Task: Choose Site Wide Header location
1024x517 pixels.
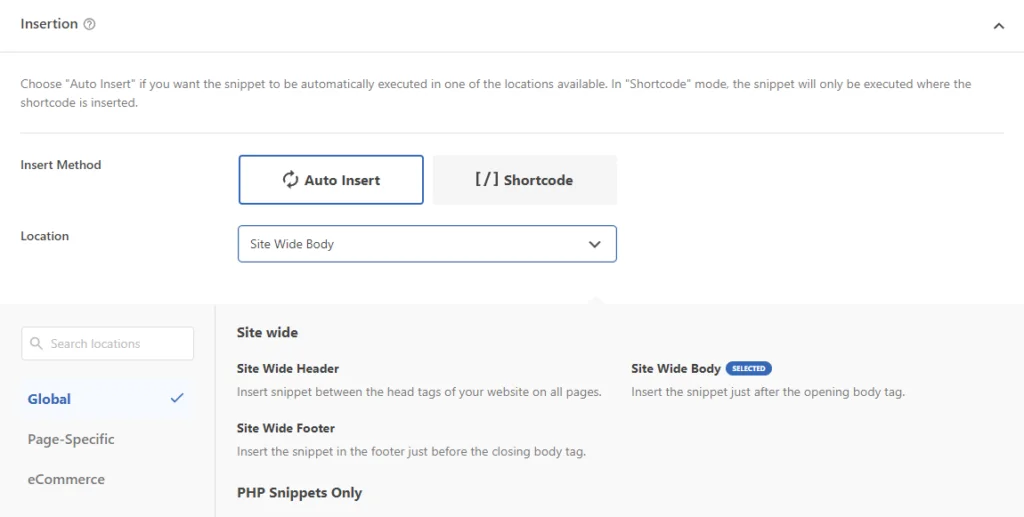Action: (288, 369)
